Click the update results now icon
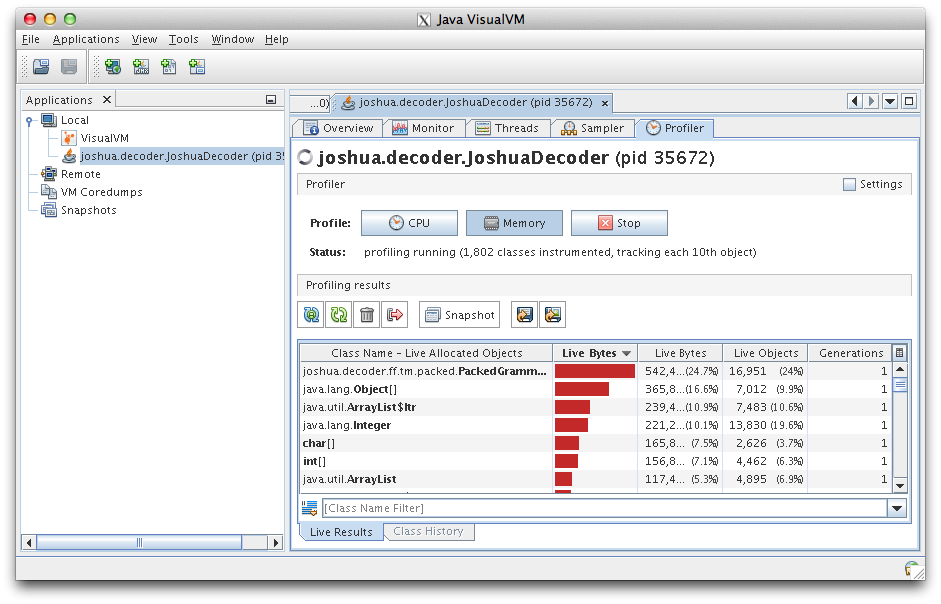 point(338,315)
